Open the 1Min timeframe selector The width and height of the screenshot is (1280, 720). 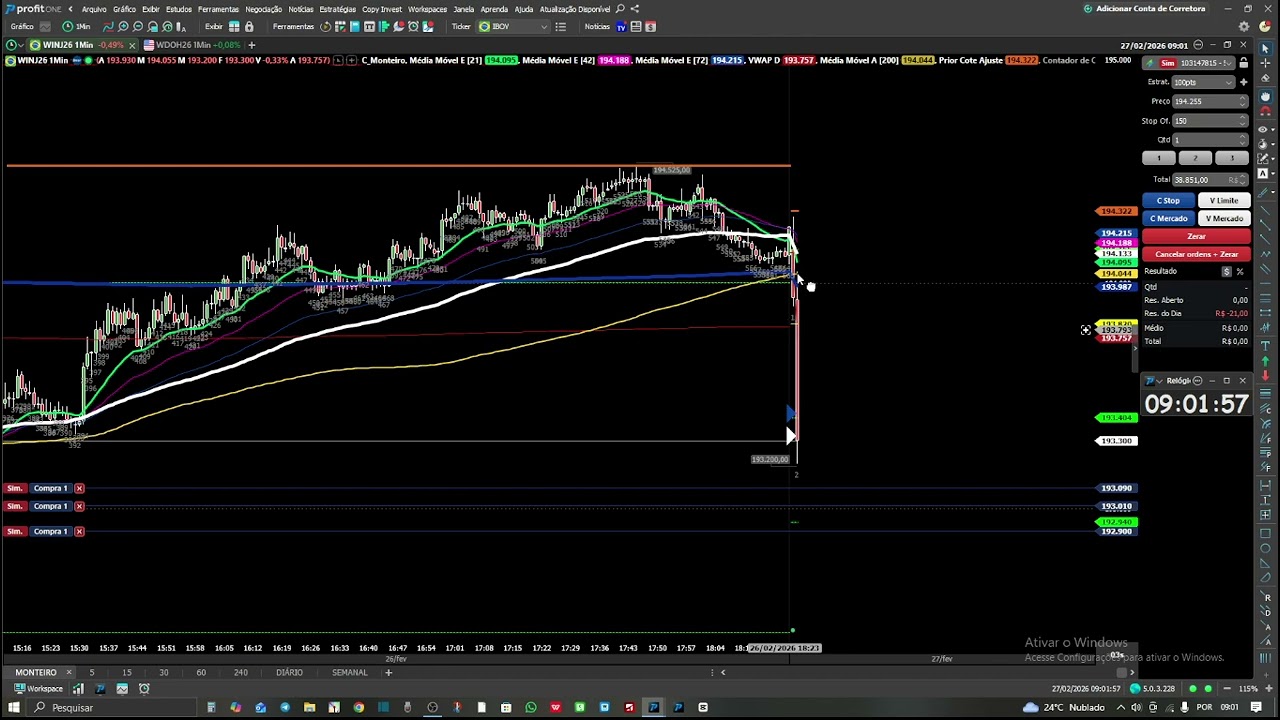pyautogui.click(x=77, y=26)
